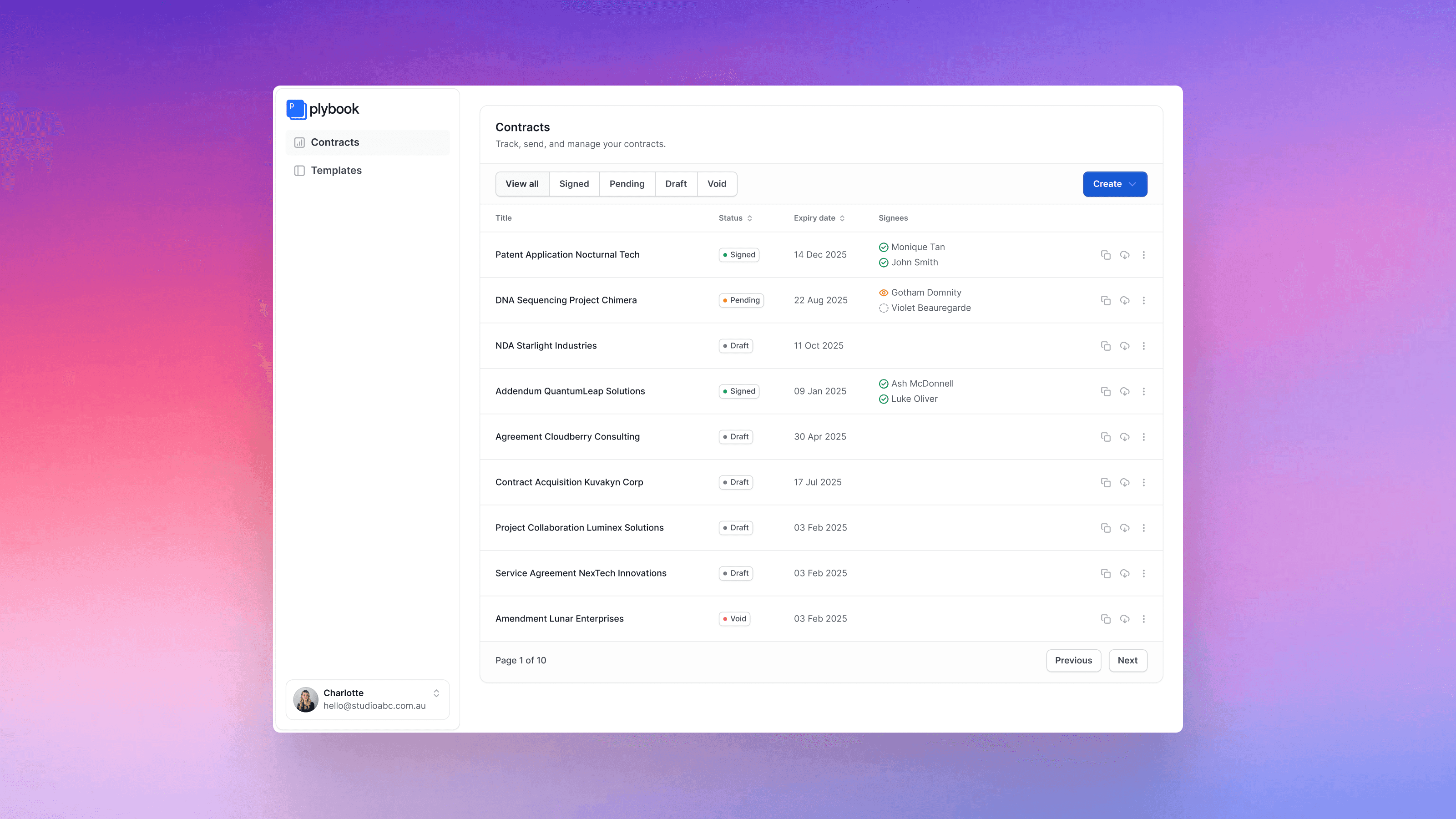The width and height of the screenshot is (1456, 819).
Task: Click the viewed eye icon beside Gotham Domnity
Action: (x=883, y=292)
